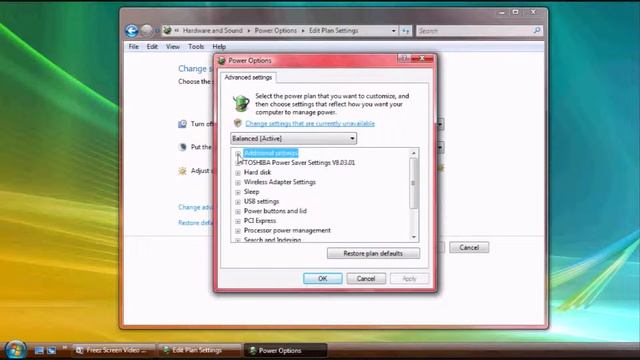The width and height of the screenshot is (640, 360).
Task: Click OK in Power Options dialog
Action: pyautogui.click(x=322, y=279)
